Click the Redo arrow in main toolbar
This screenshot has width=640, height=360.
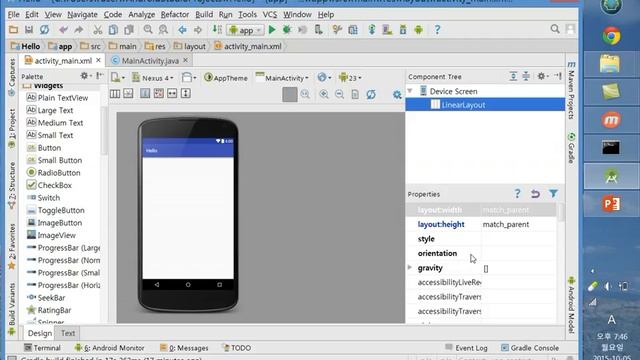(x=78, y=30)
